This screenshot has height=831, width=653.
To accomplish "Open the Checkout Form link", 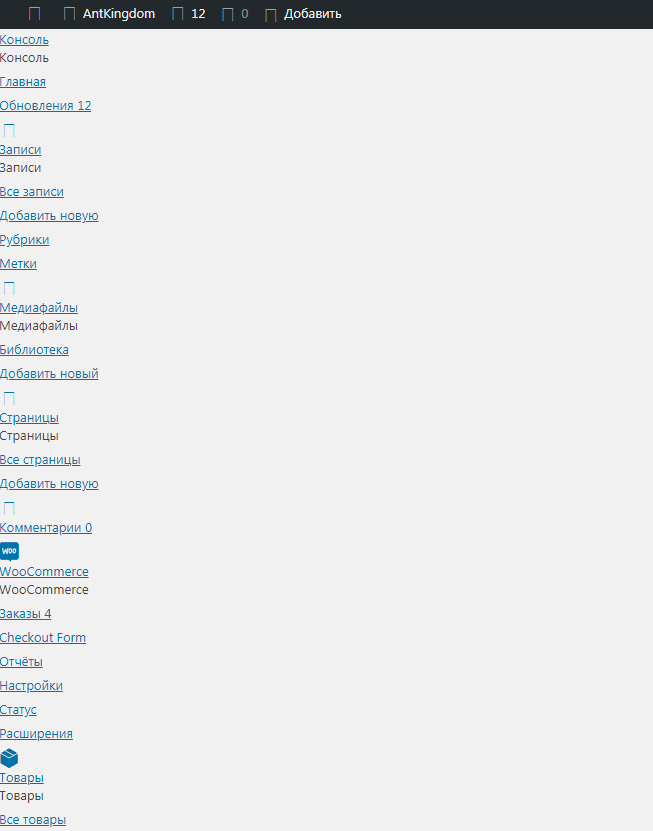I will (x=43, y=637).
